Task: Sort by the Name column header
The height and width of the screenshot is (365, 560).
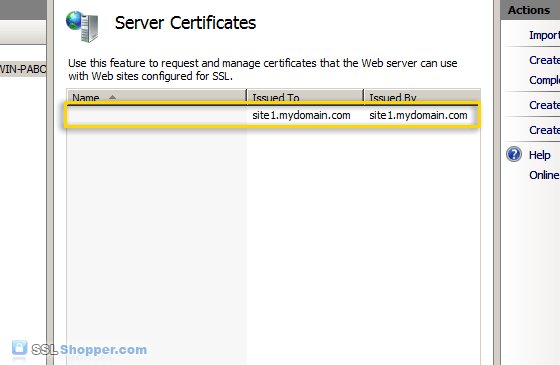Action: [x=157, y=97]
